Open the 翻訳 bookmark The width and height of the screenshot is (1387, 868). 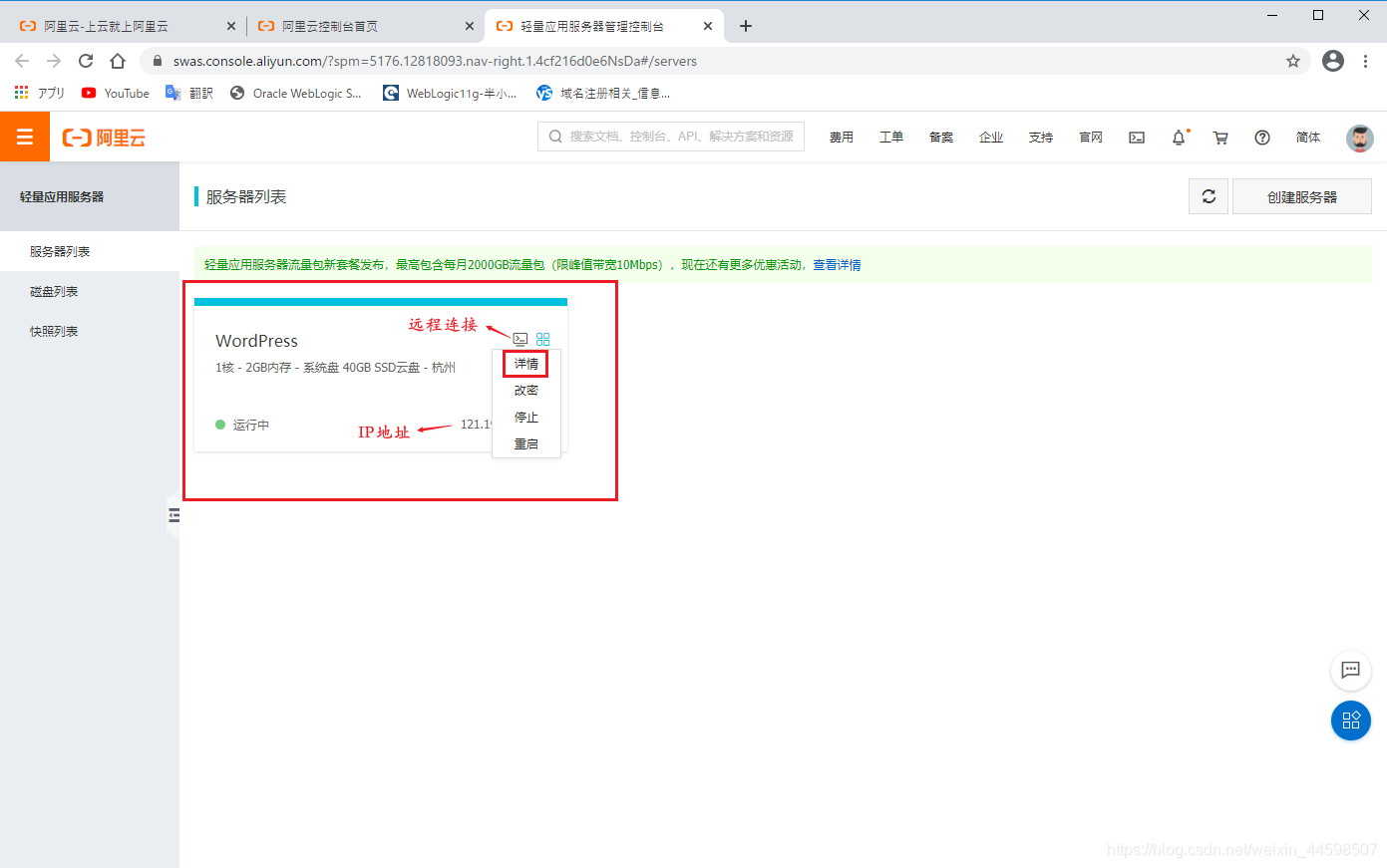[x=189, y=93]
